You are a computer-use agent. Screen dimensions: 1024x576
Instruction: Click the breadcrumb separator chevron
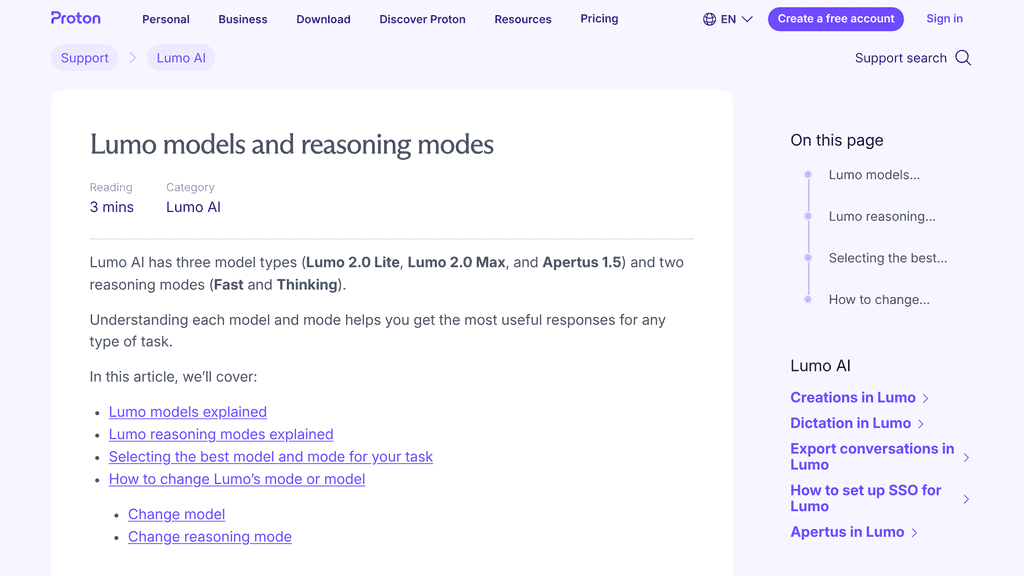[133, 57]
